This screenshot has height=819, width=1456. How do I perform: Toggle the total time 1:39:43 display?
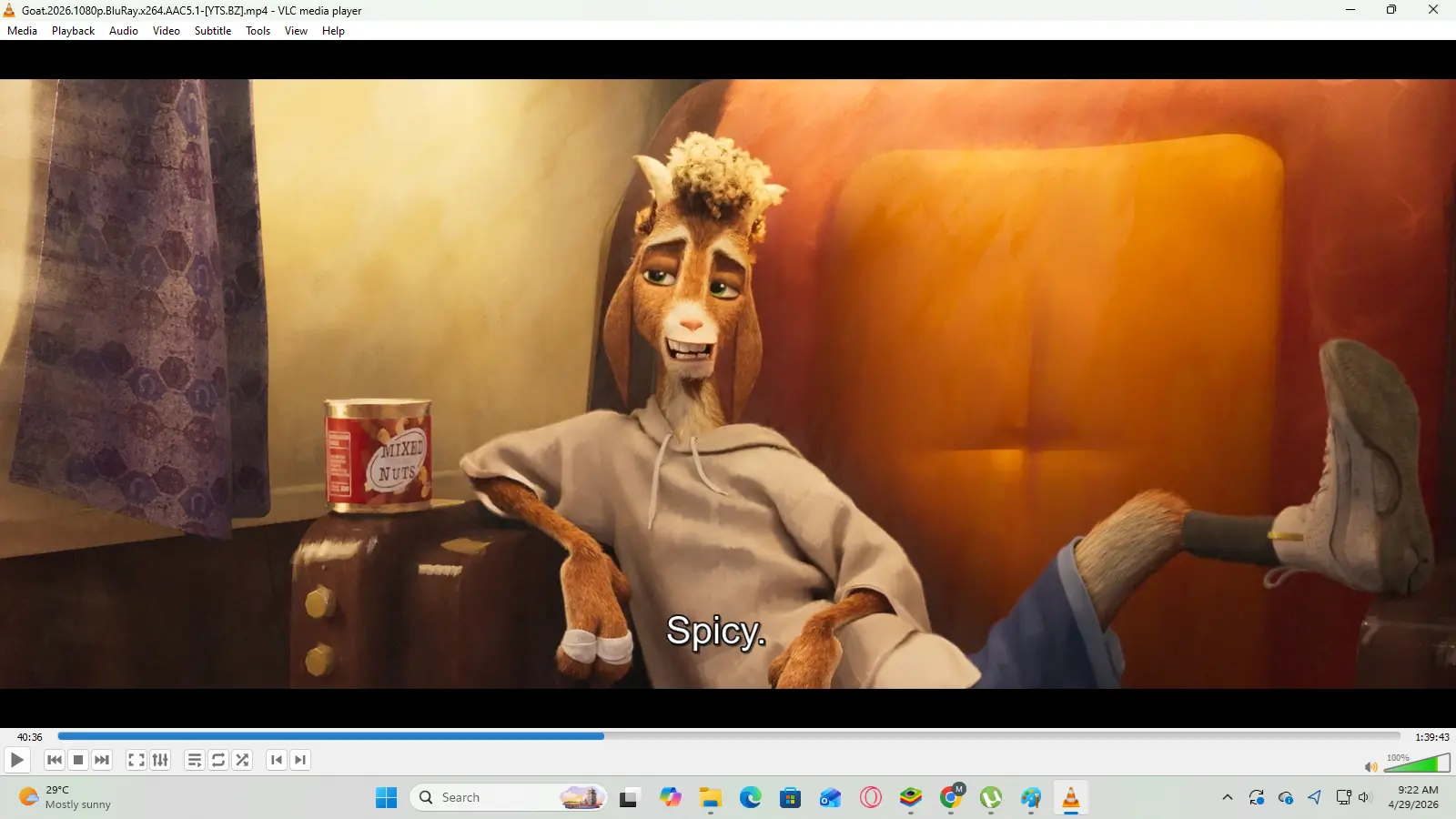point(1431,737)
